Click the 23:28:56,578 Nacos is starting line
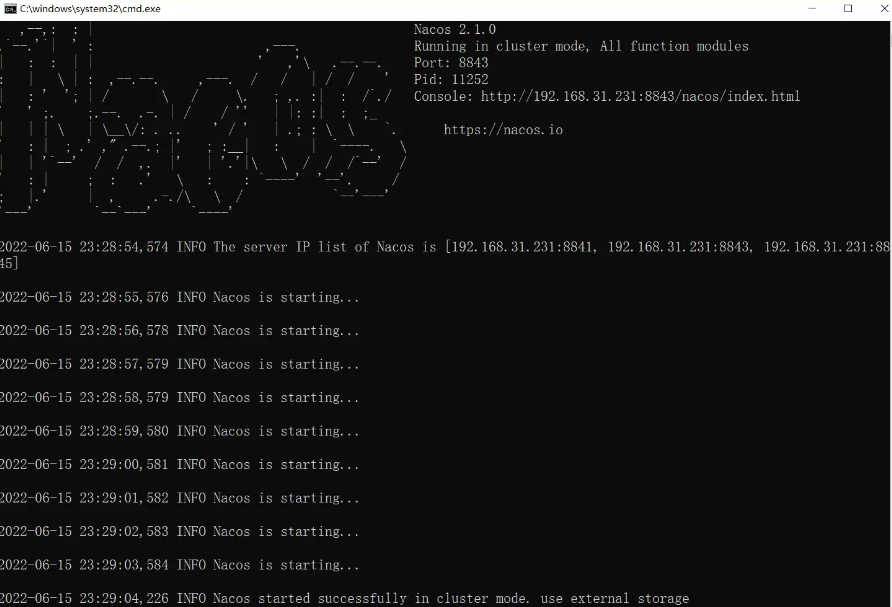Viewport: 892px width, 607px height. [x=180, y=331]
